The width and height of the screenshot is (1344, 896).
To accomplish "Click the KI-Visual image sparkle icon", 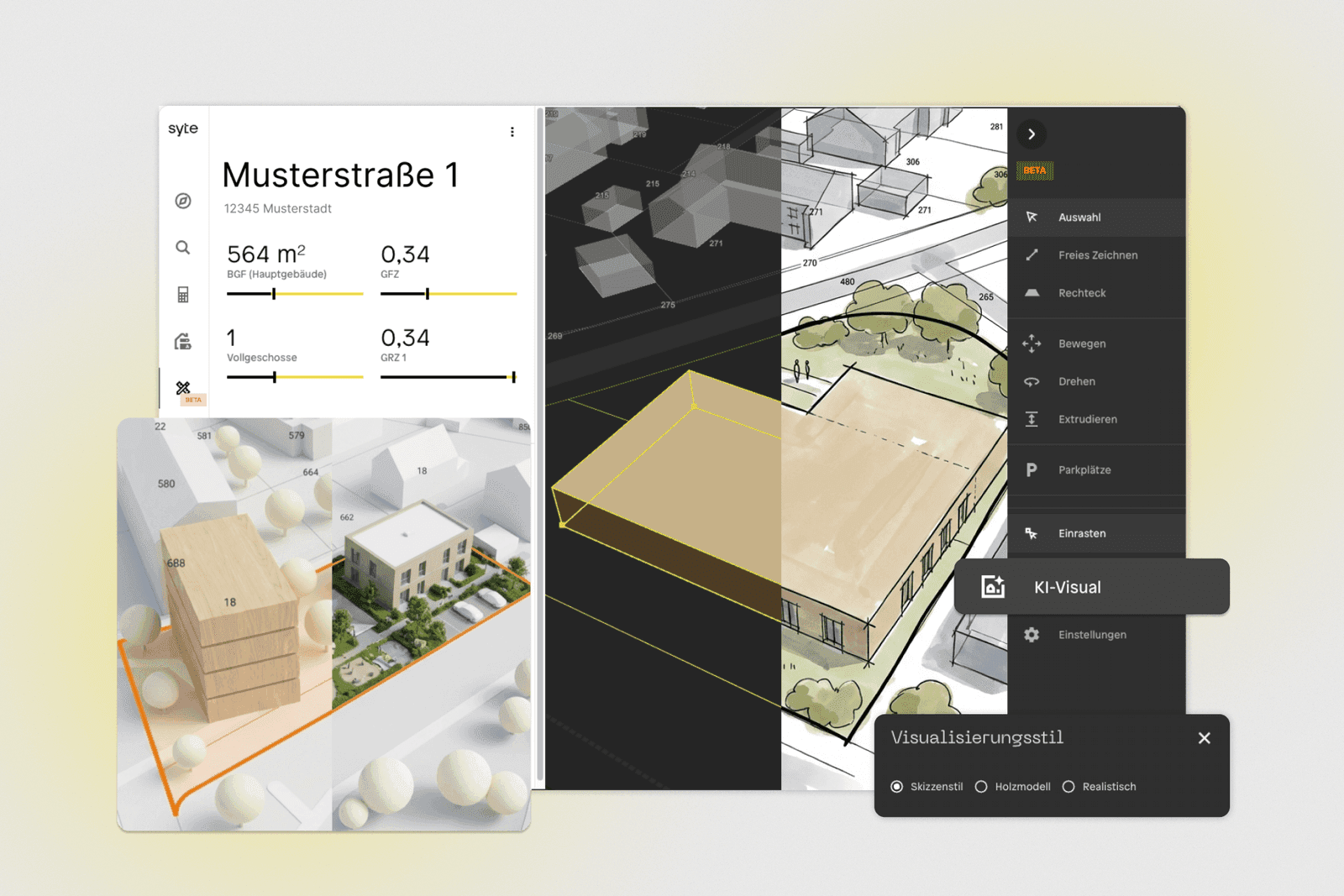I will click(x=993, y=587).
